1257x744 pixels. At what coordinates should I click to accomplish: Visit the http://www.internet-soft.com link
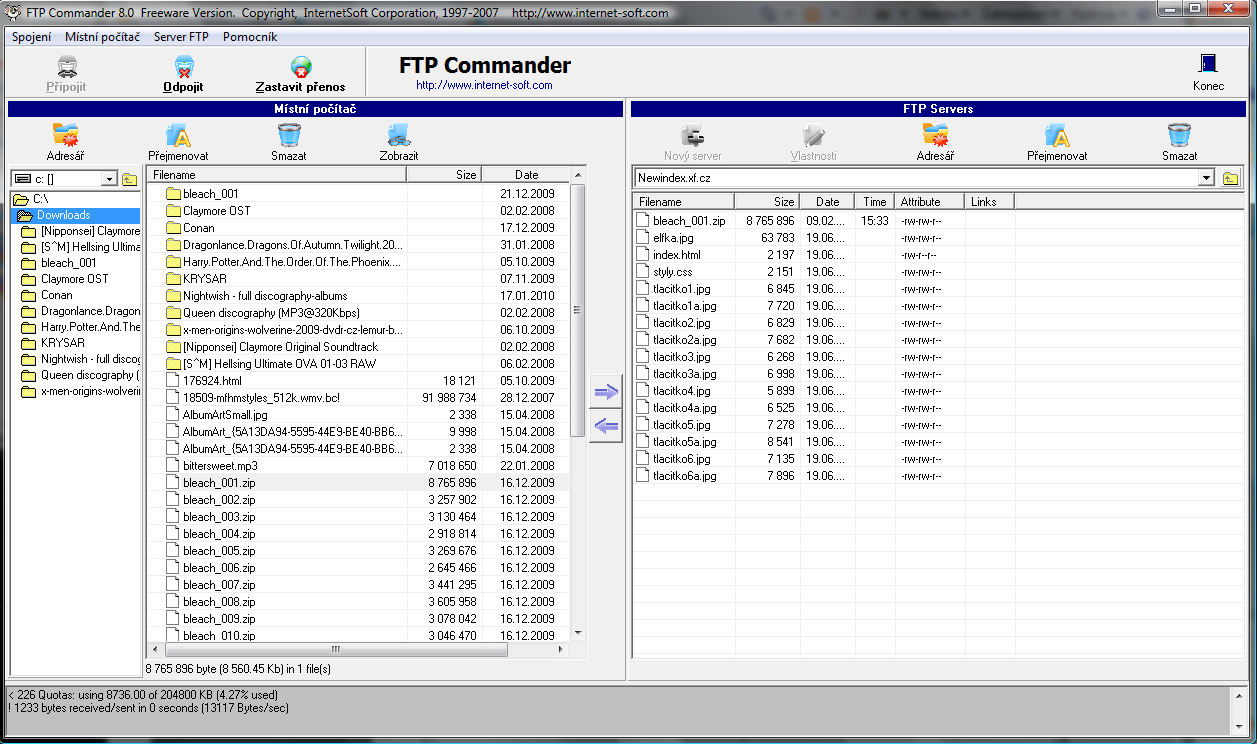click(484, 85)
